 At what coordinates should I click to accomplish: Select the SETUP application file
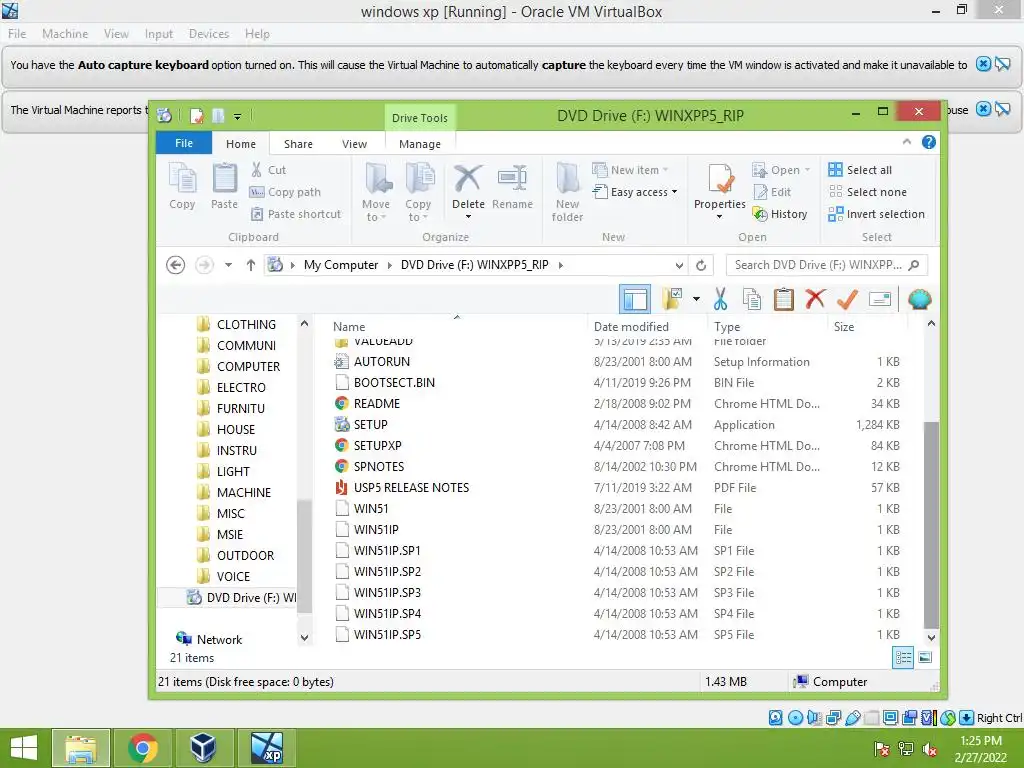371,424
